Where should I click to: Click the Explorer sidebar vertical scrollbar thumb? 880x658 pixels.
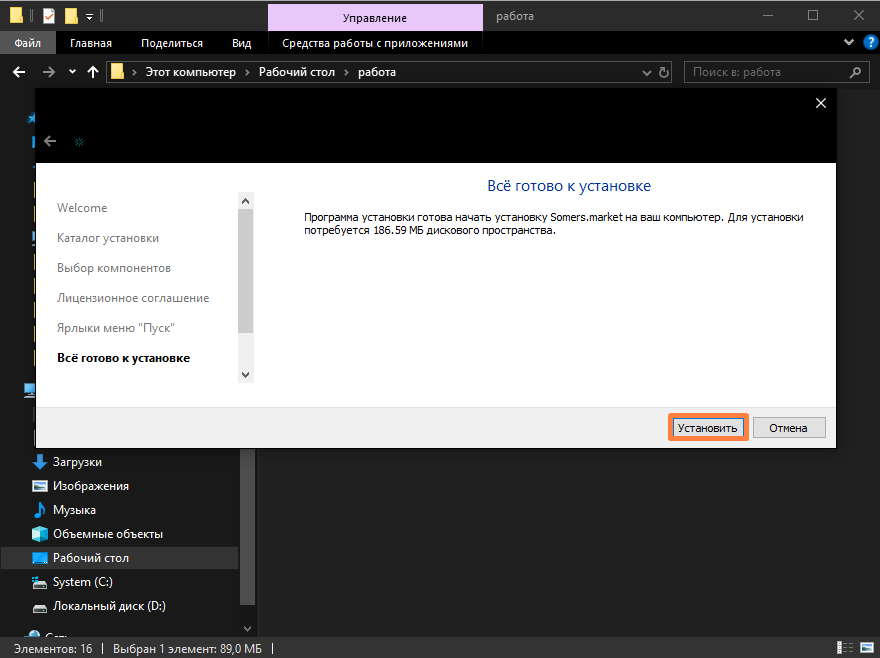(248, 528)
